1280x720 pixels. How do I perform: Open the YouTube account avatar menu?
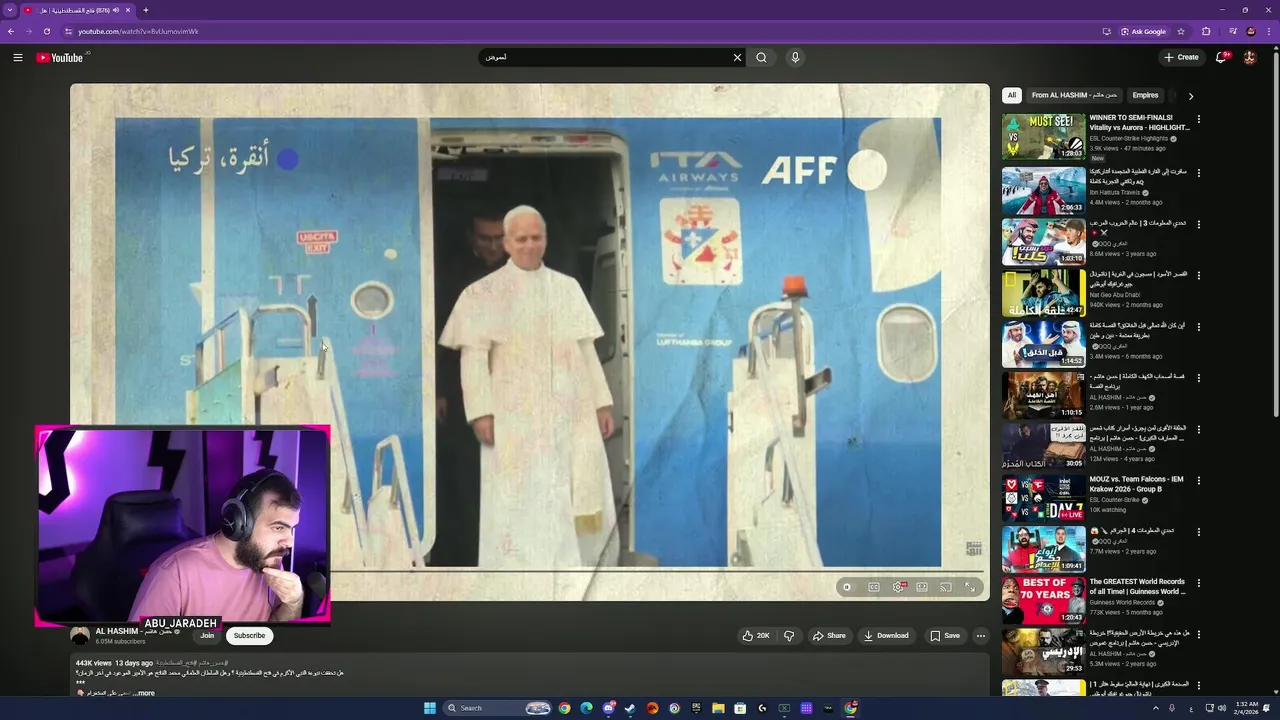pyautogui.click(x=1249, y=57)
